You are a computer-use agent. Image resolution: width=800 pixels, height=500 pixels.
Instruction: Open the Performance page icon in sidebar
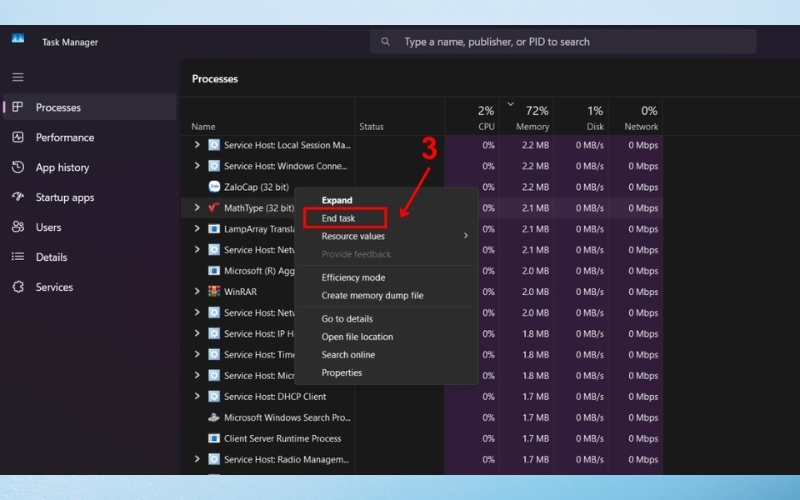point(17,137)
